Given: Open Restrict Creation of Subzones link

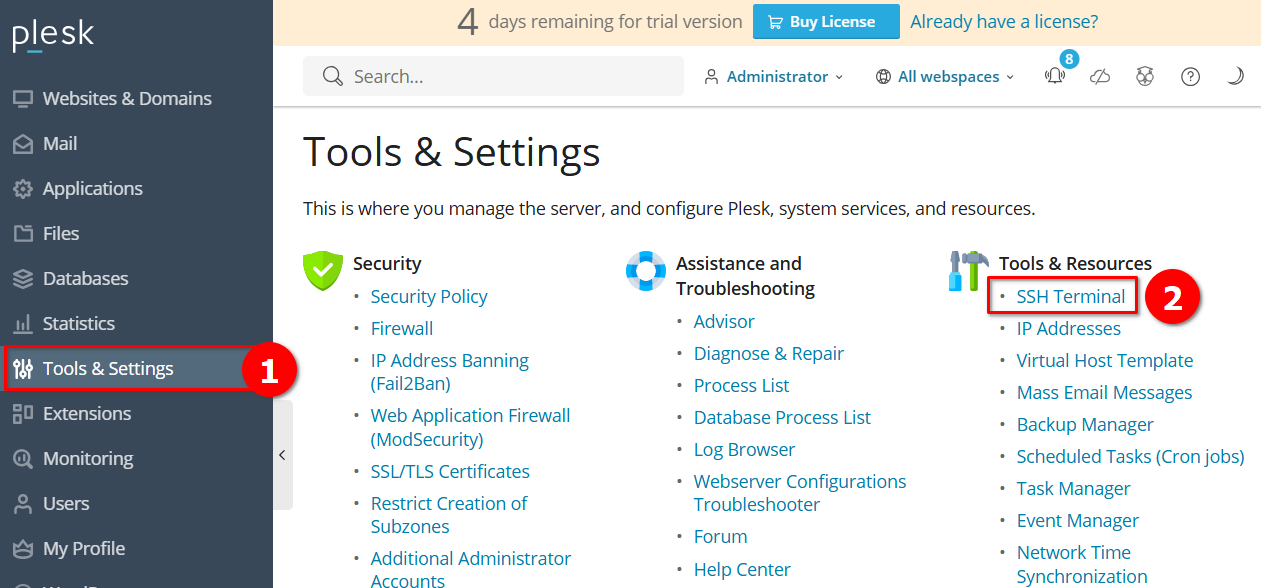Looking at the screenshot, I should (x=449, y=514).
